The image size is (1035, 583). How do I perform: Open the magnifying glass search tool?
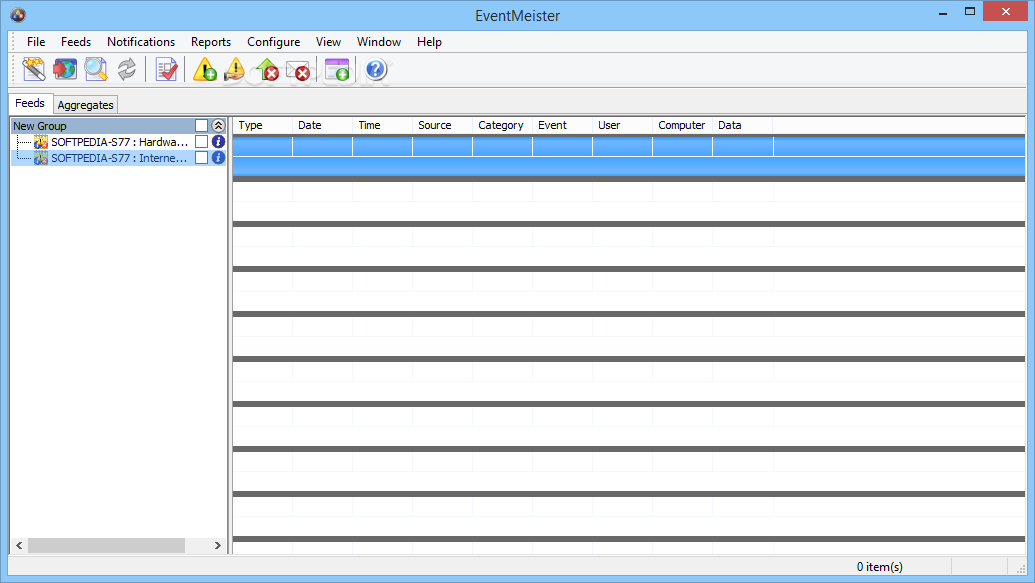pos(96,69)
